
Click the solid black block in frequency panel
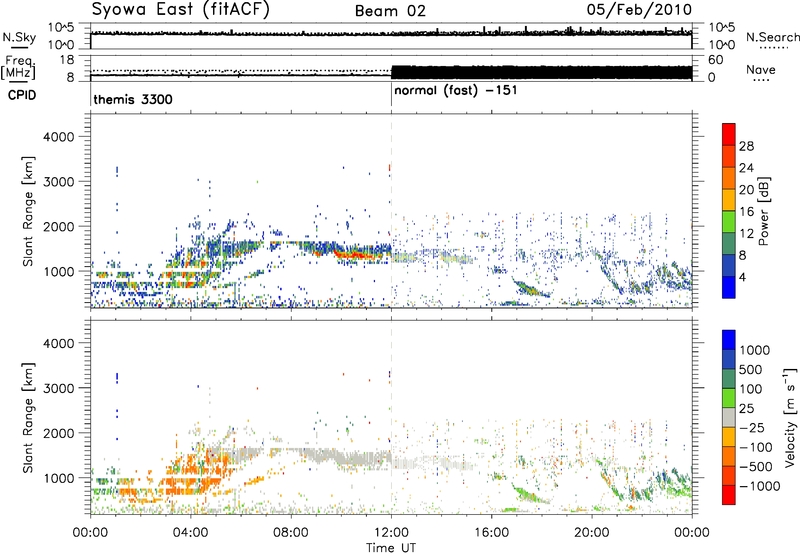542,72
